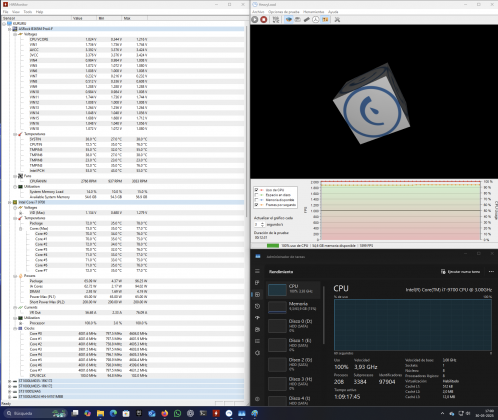Go to Processes page in Task Manager sidebar

pos(257,283)
